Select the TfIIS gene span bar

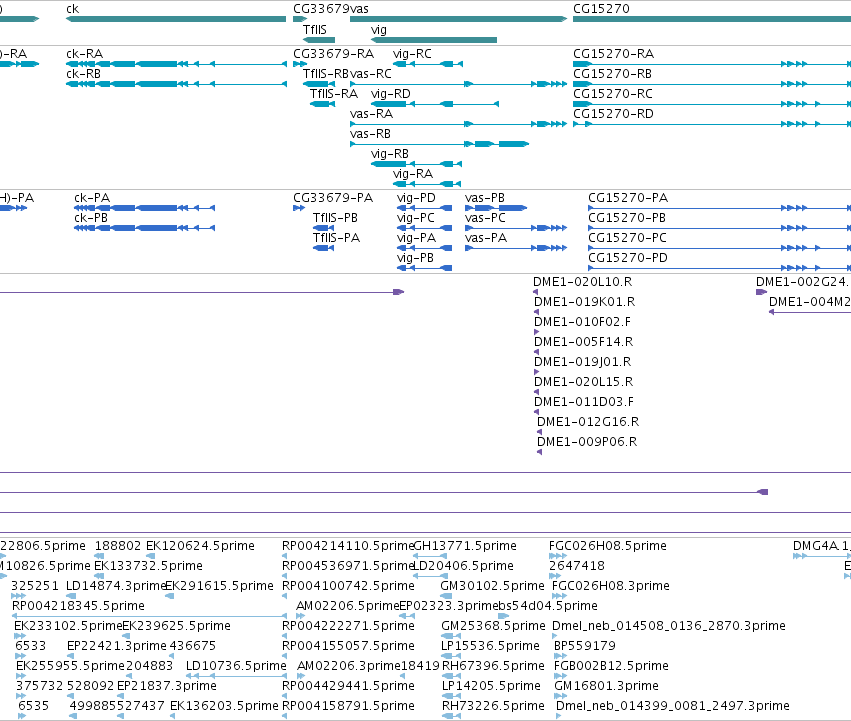(x=319, y=40)
